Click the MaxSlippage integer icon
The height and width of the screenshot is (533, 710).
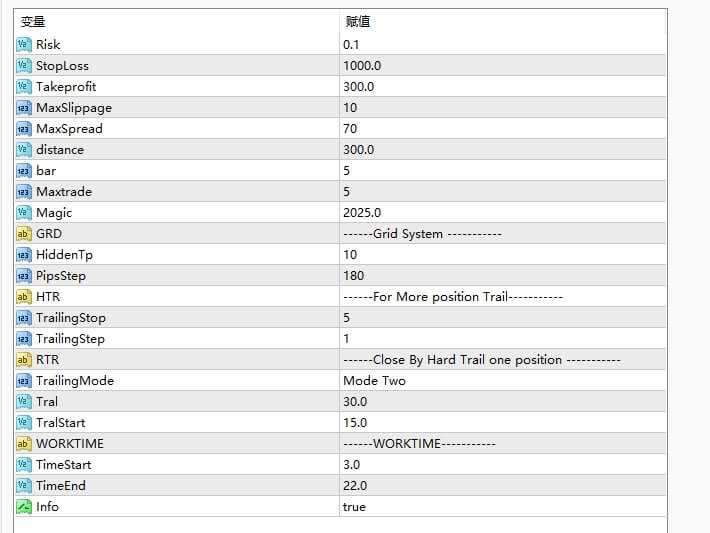[x=24, y=108]
